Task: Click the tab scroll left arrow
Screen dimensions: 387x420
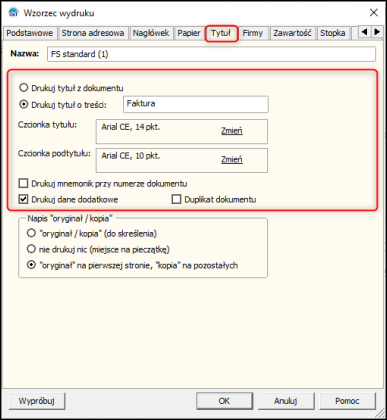Action: pos(364,32)
